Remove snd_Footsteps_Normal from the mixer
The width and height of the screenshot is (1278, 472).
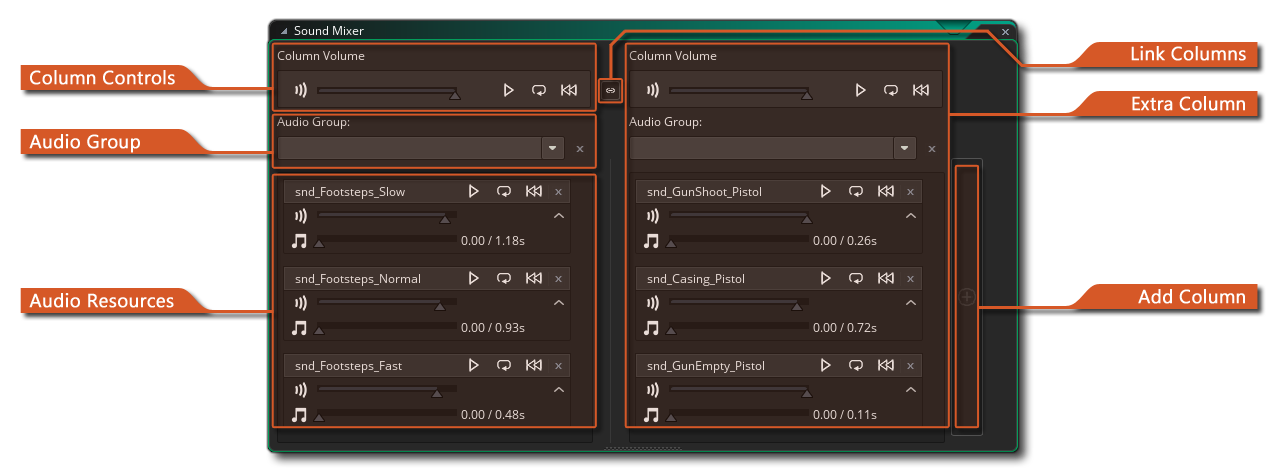tap(559, 278)
